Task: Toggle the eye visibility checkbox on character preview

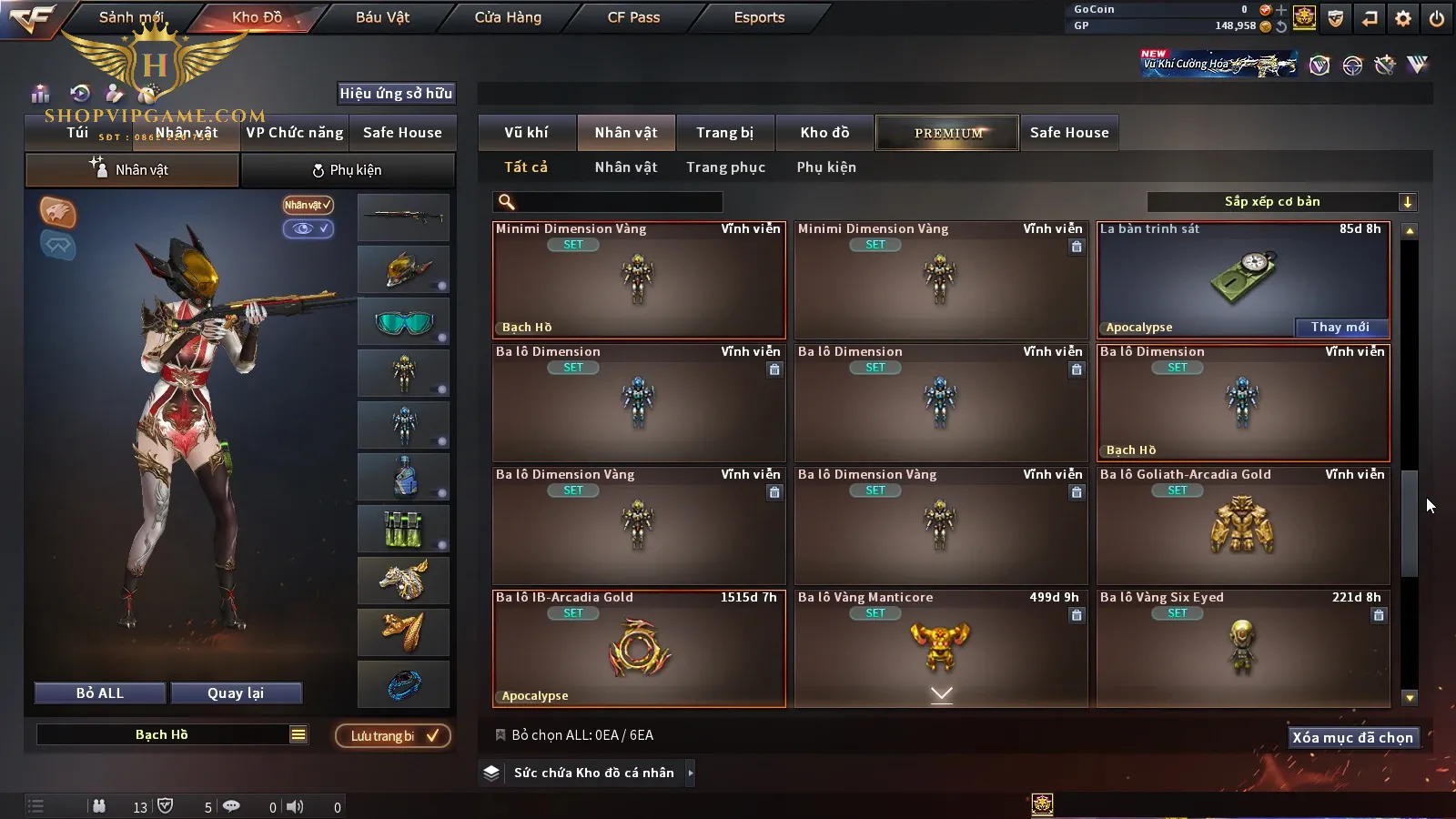Action: point(308,228)
